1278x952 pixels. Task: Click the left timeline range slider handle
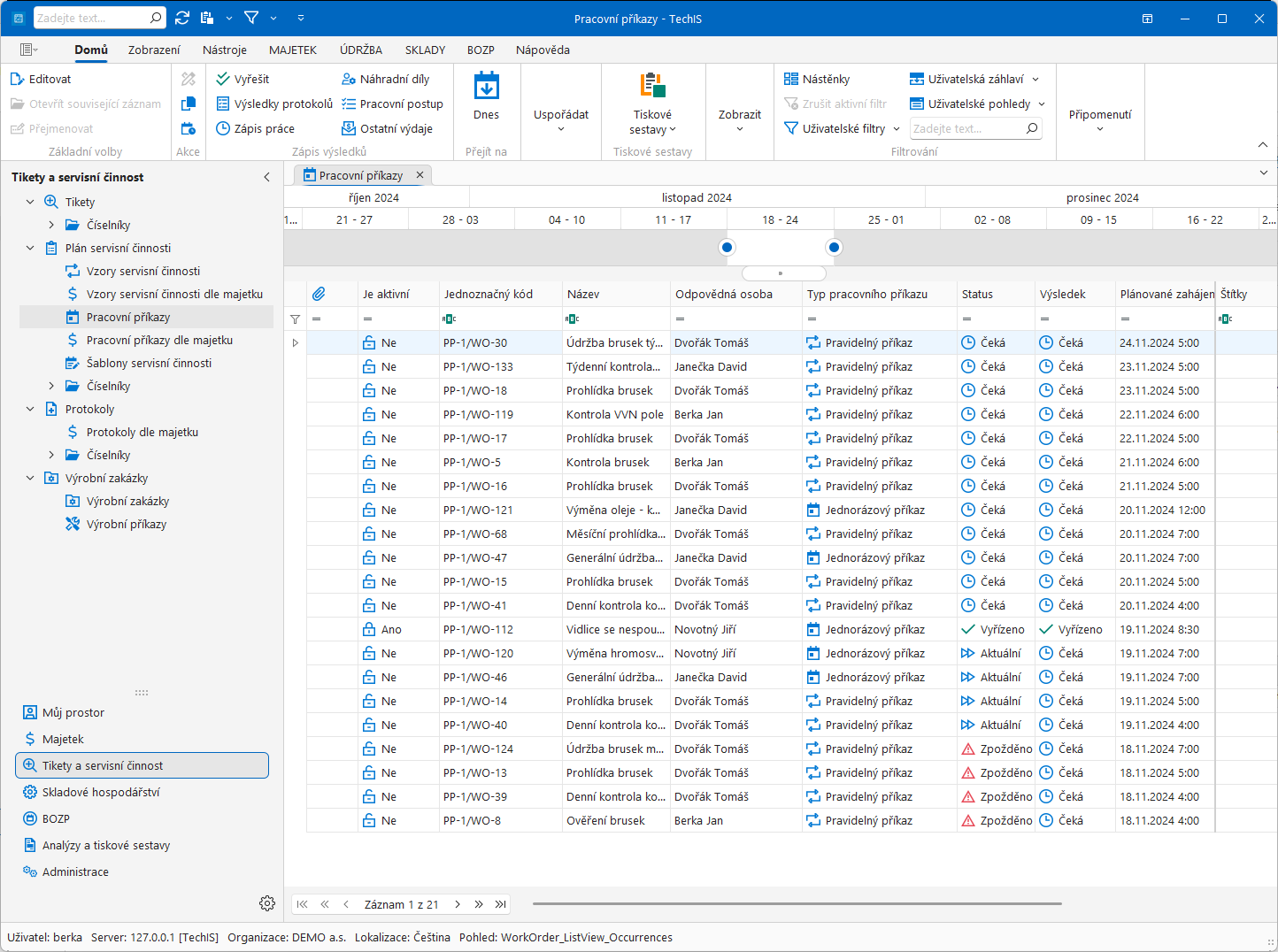coord(728,247)
